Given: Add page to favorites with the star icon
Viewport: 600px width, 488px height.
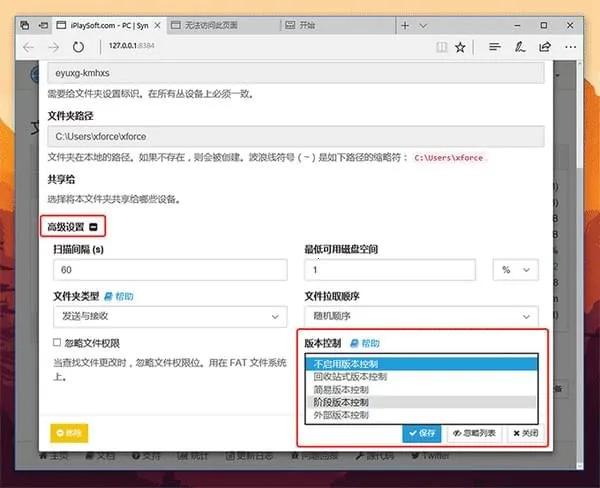Looking at the screenshot, I should pos(460,46).
